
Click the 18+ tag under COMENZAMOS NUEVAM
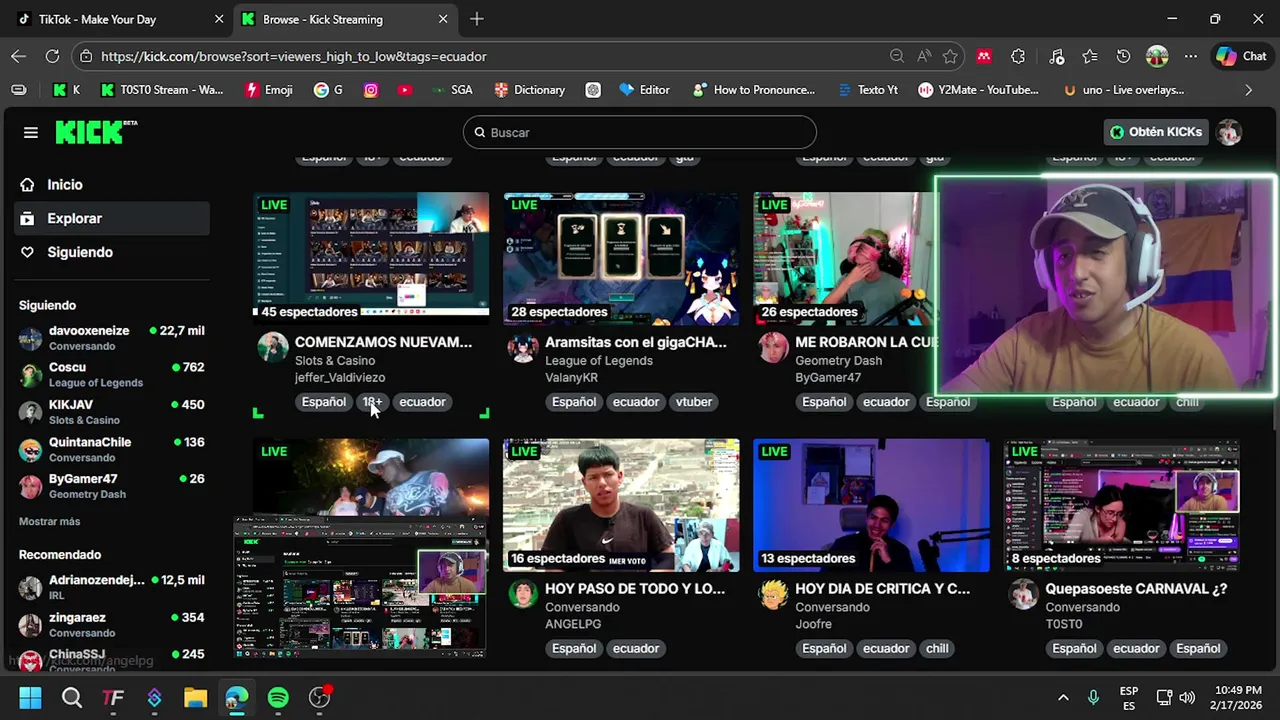372,402
